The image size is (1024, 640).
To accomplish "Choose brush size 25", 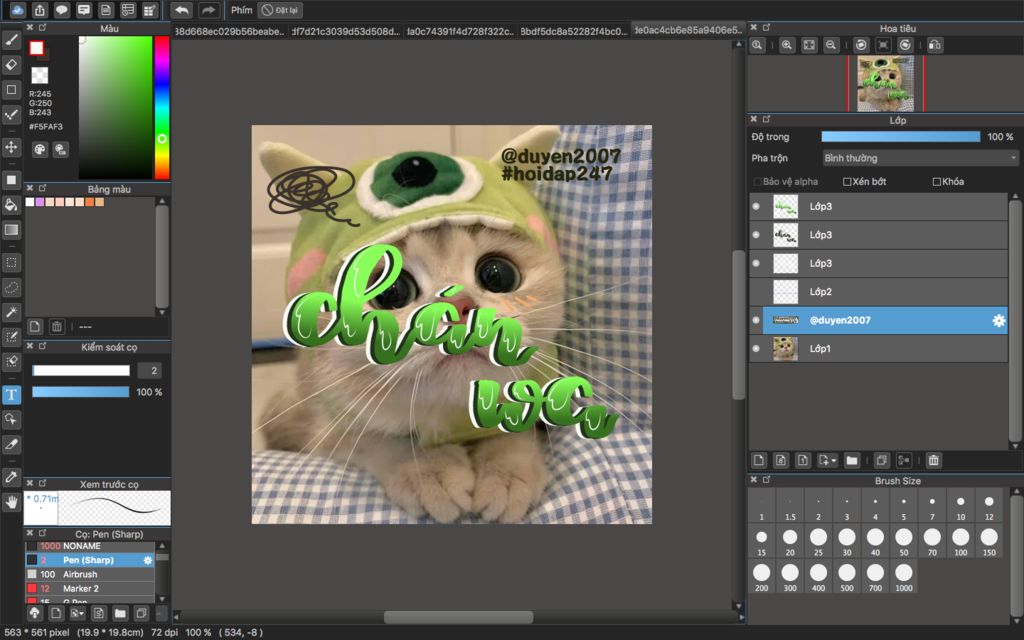I will click(818, 542).
